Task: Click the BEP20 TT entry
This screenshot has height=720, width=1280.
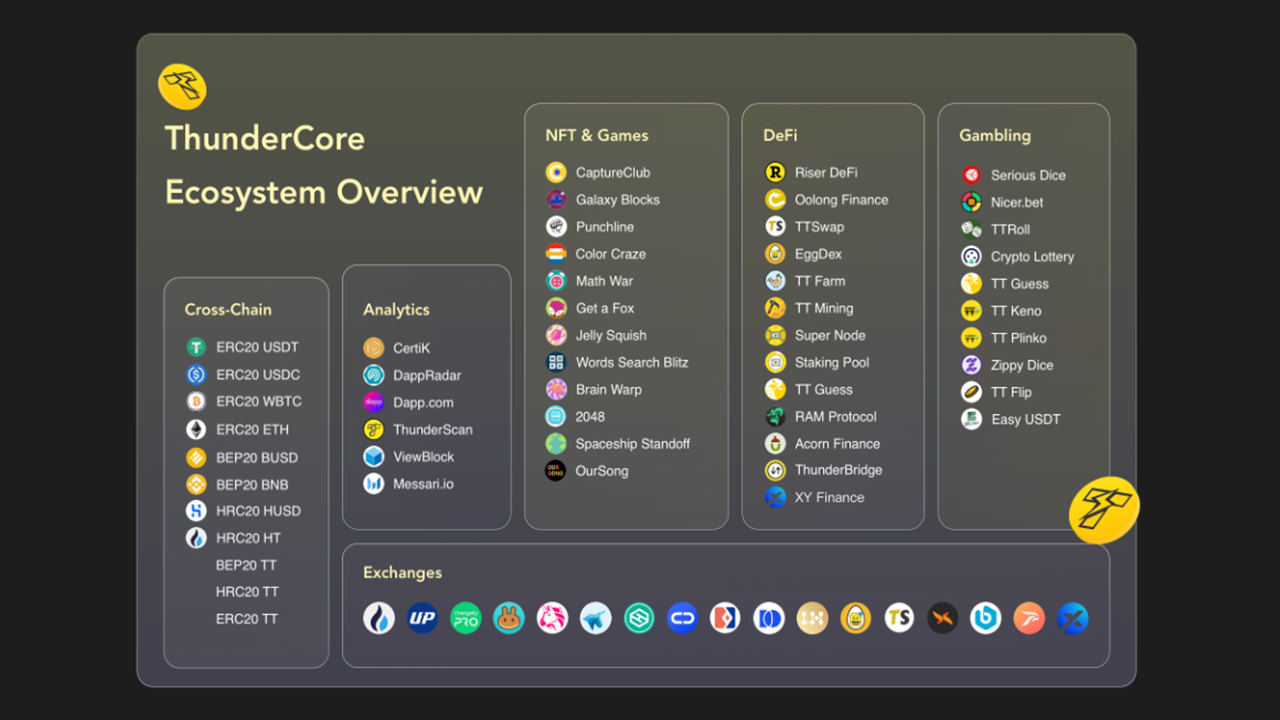Action: 247,565
